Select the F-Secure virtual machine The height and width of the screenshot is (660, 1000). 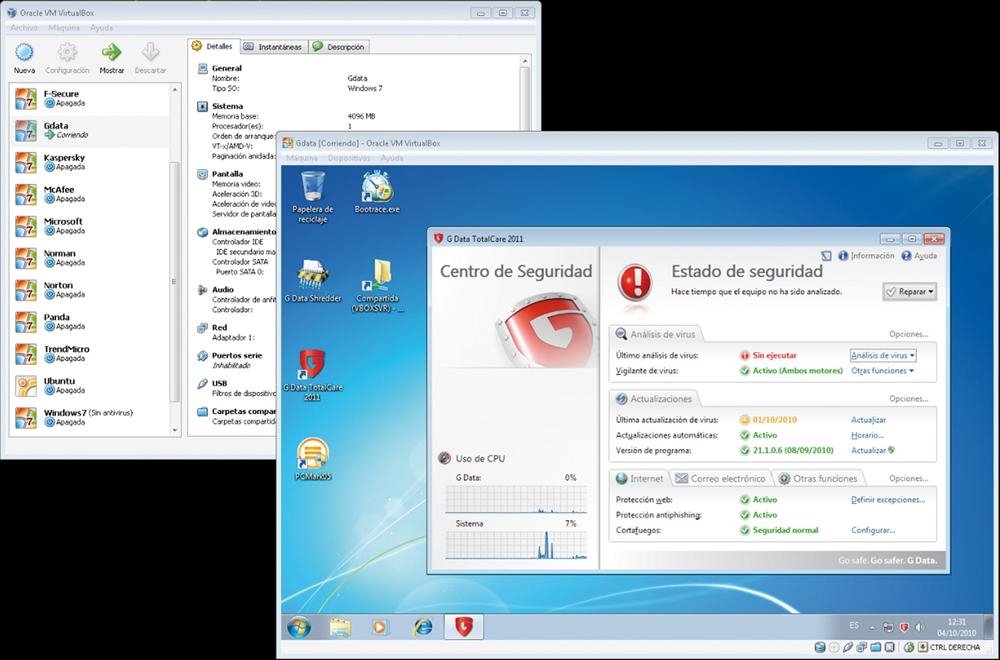[x=90, y=99]
